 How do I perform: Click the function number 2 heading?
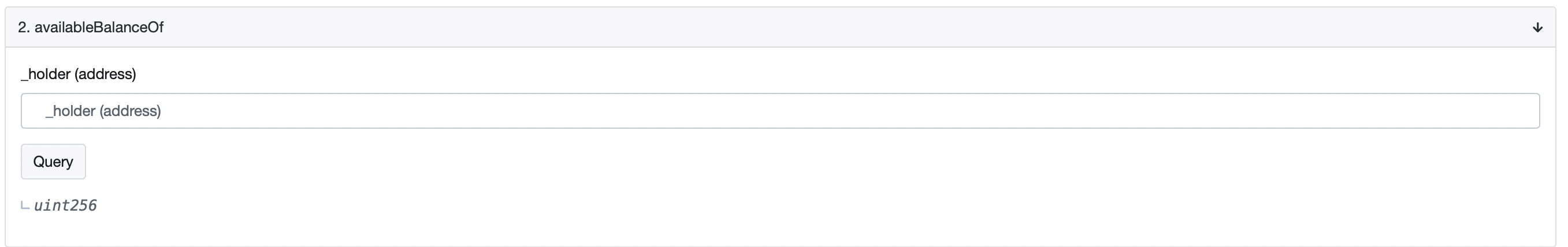pos(91,27)
